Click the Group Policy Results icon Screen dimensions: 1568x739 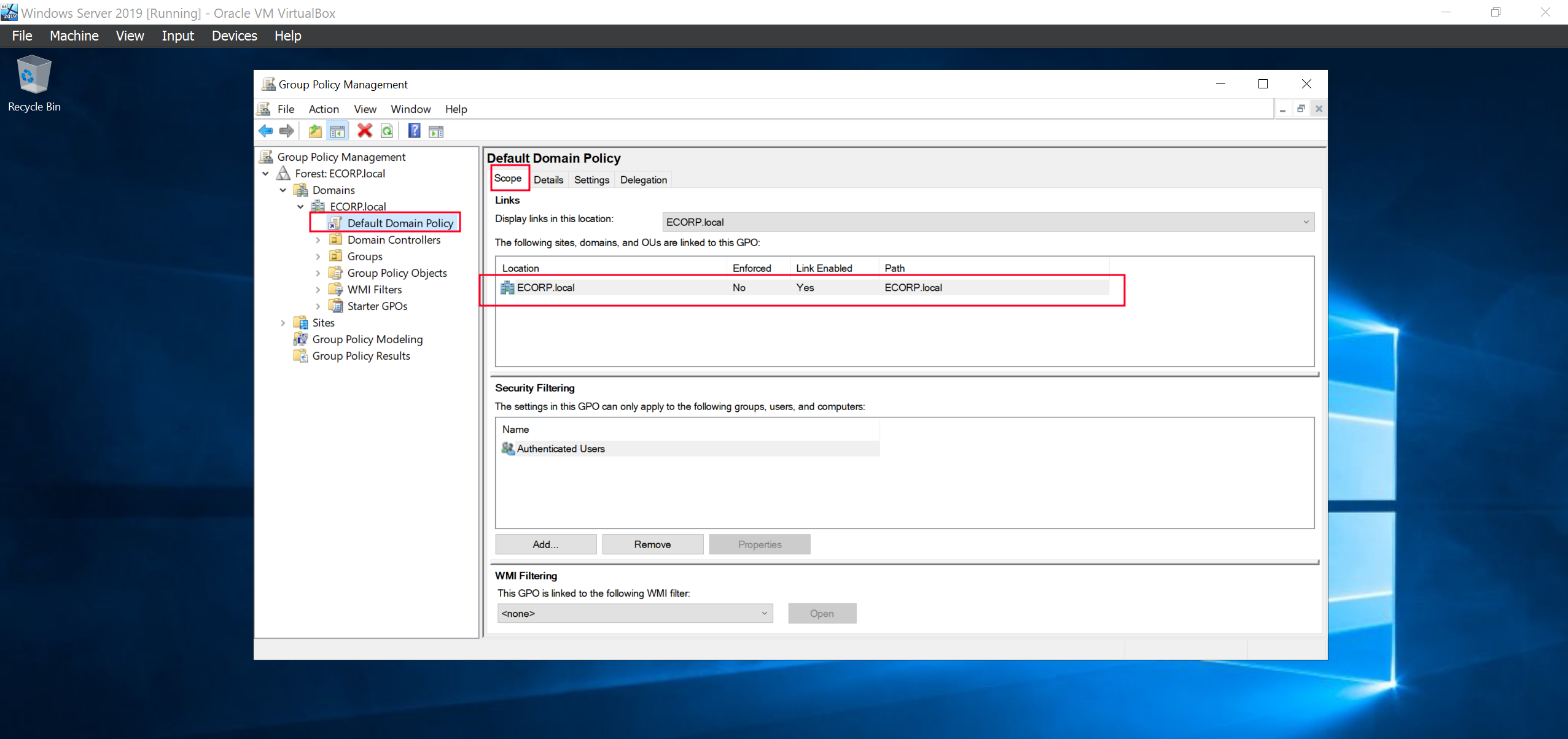pos(301,355)
